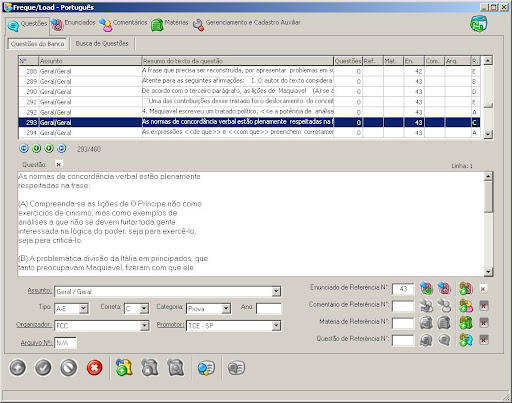Image resolution: width=512 pixels, height=403 pixels.
Task: Click the blue magnifier search questions icon
Action: tap(206, 368)
